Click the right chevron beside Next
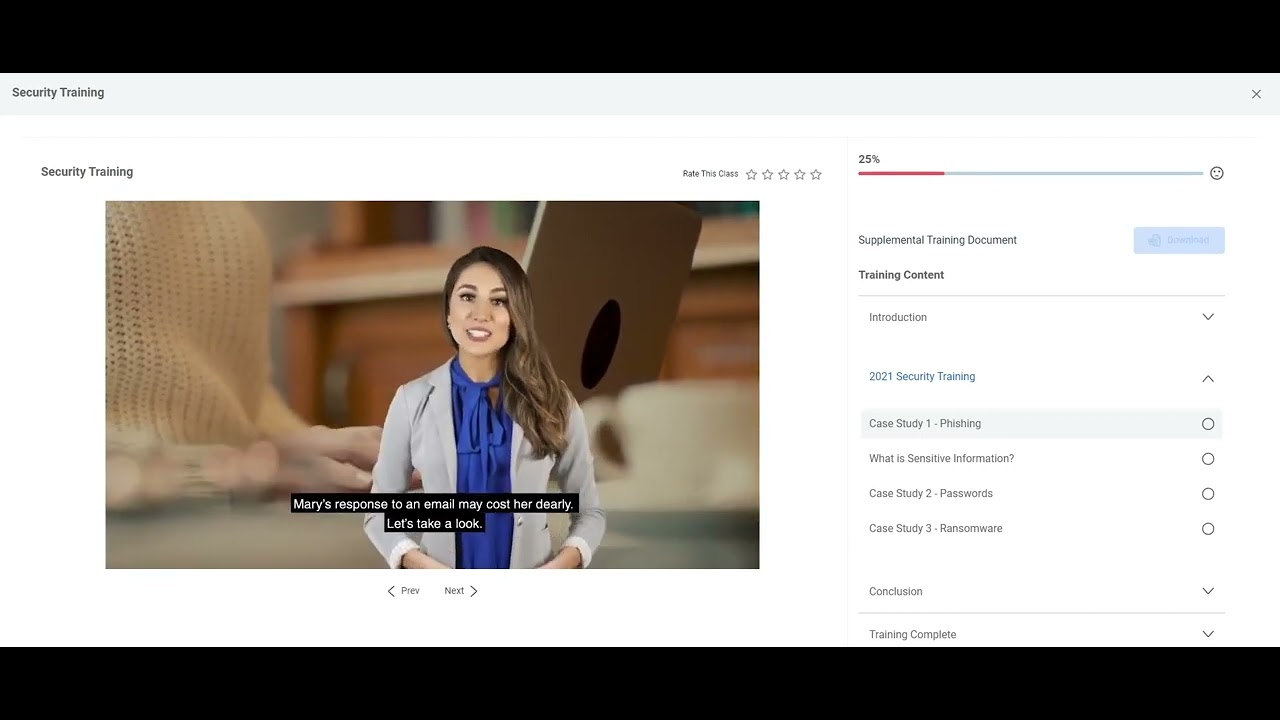 pyautogui.click(x=474, y=591)
